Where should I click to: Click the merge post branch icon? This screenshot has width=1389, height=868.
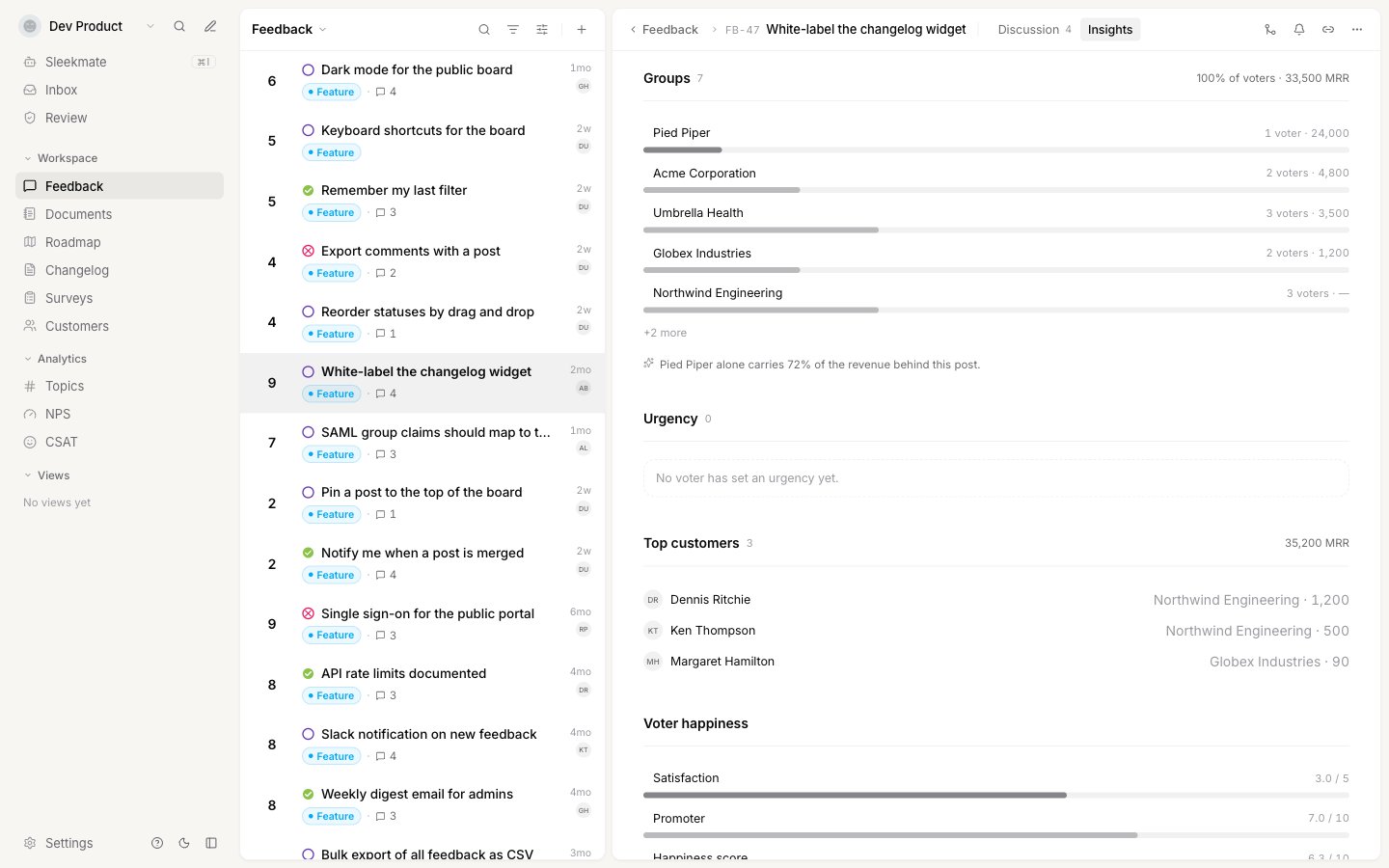point(1270,30)
